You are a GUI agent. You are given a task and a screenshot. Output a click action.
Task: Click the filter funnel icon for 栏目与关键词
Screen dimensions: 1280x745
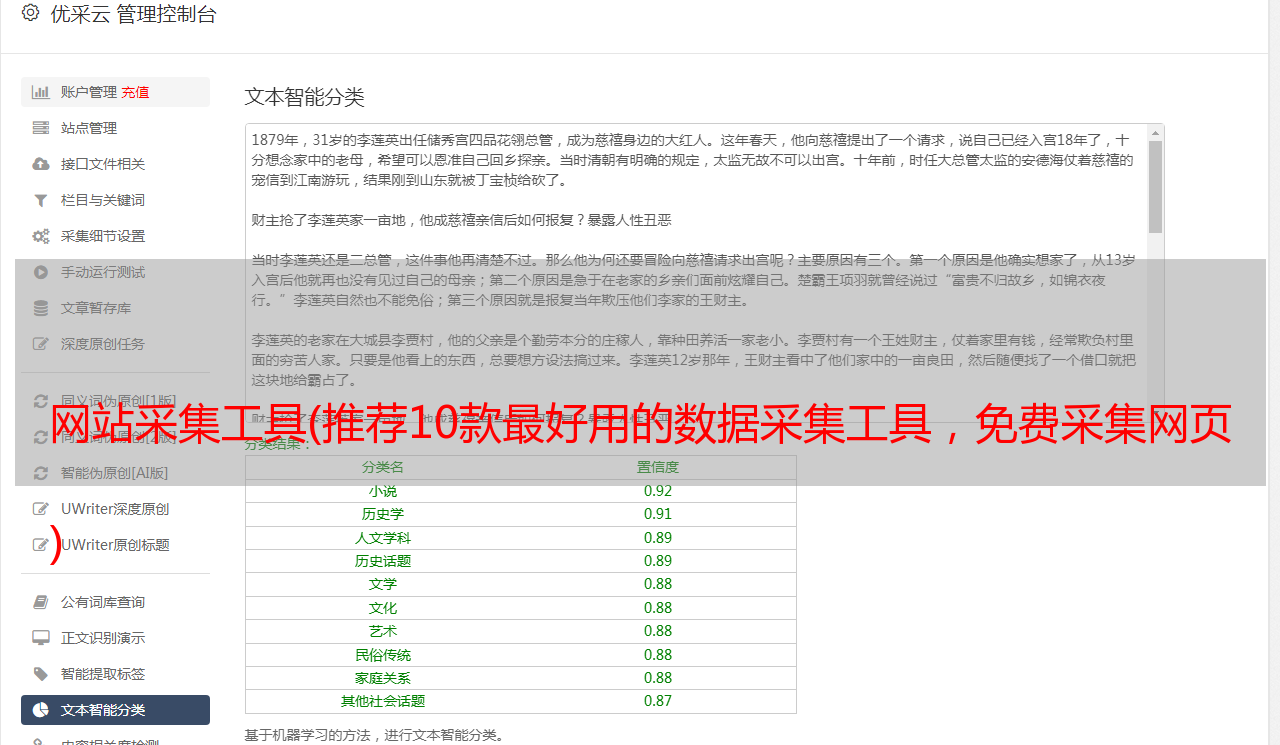[x=41, y=200]
